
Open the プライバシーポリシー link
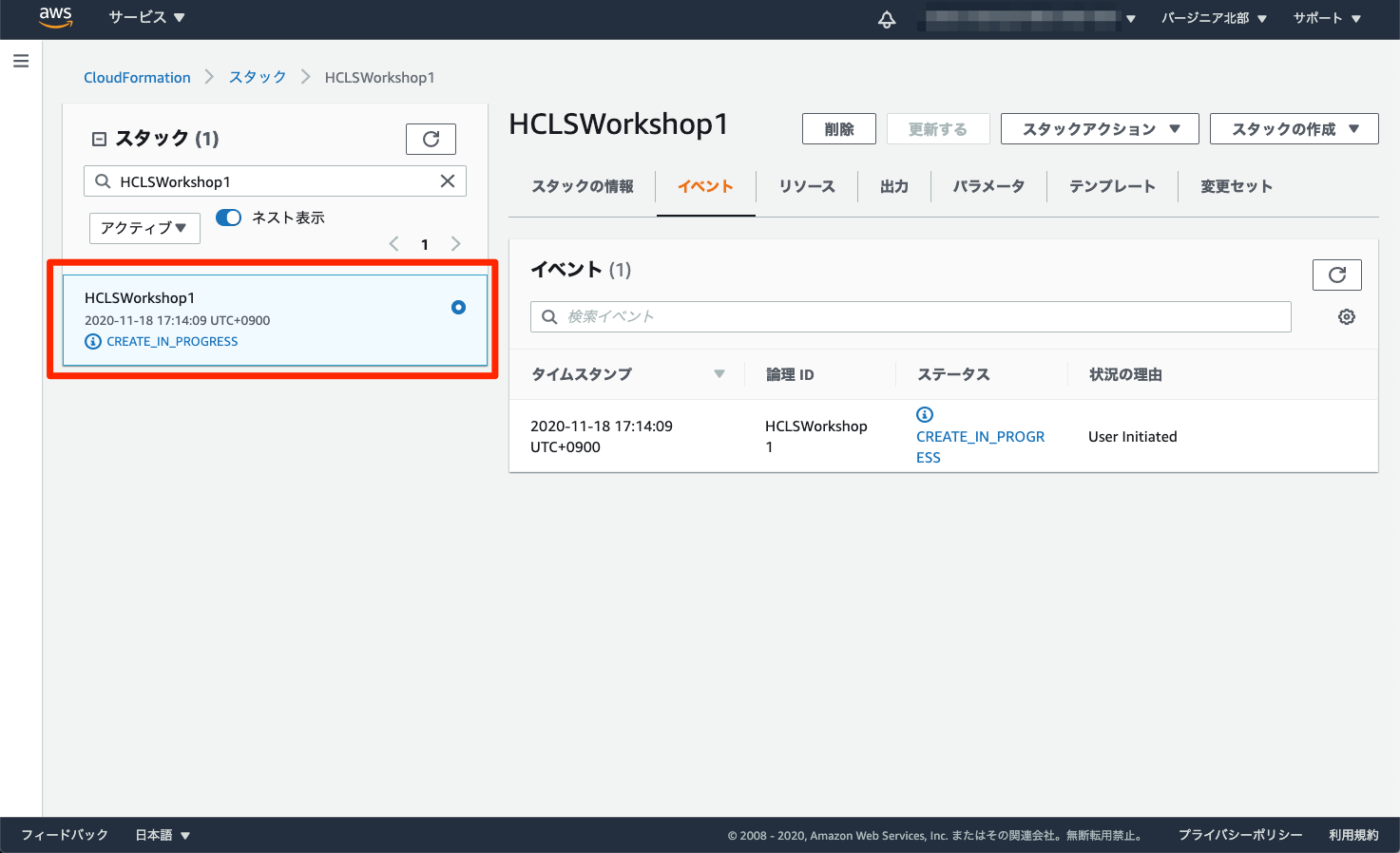point(1240,835)
